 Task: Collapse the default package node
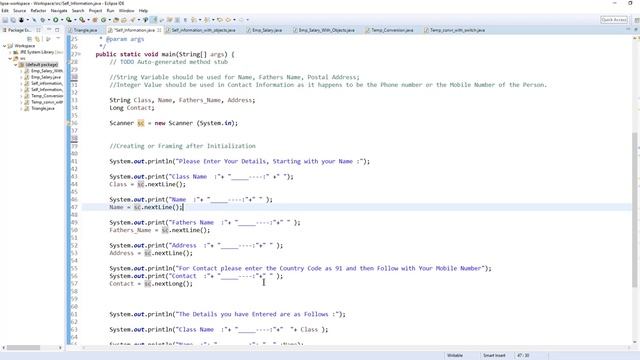coord(16,64)
